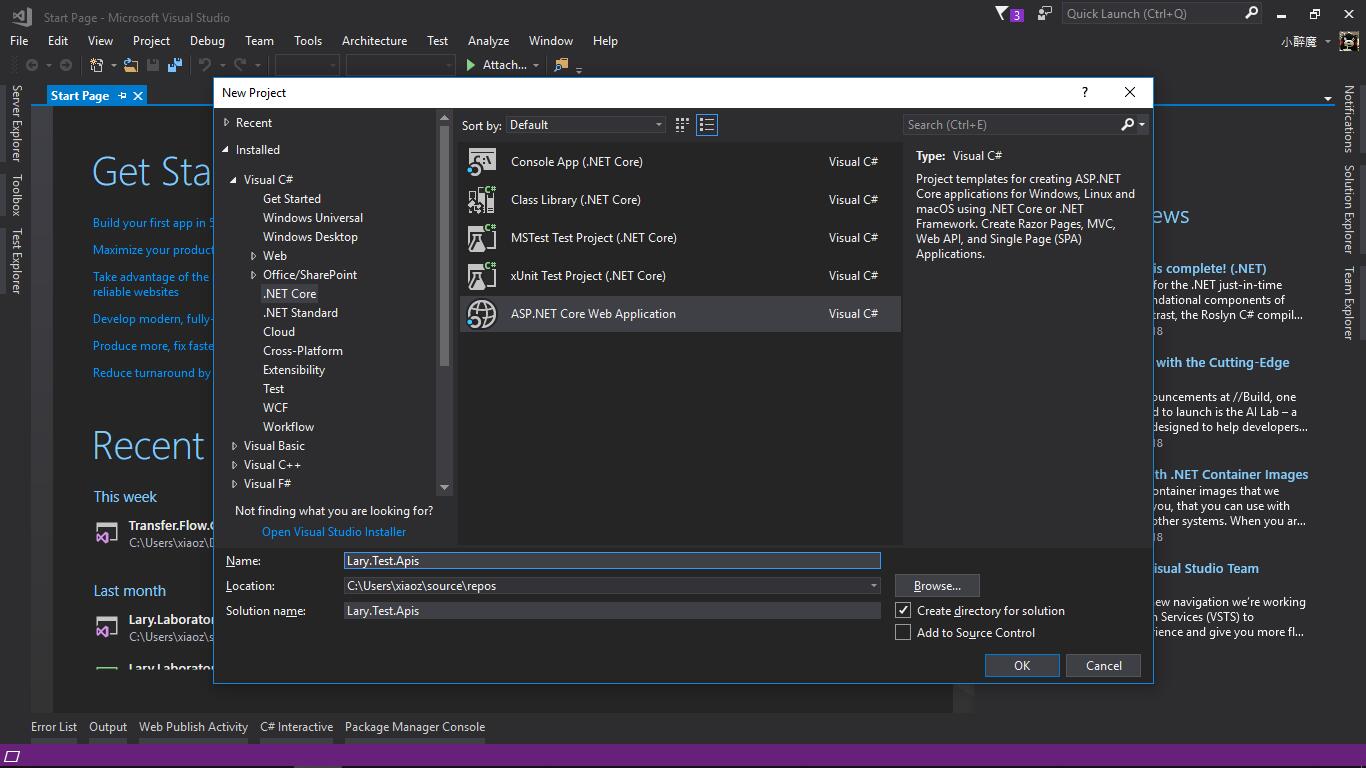Expand the Visual Basic tree node

(235, 446)
